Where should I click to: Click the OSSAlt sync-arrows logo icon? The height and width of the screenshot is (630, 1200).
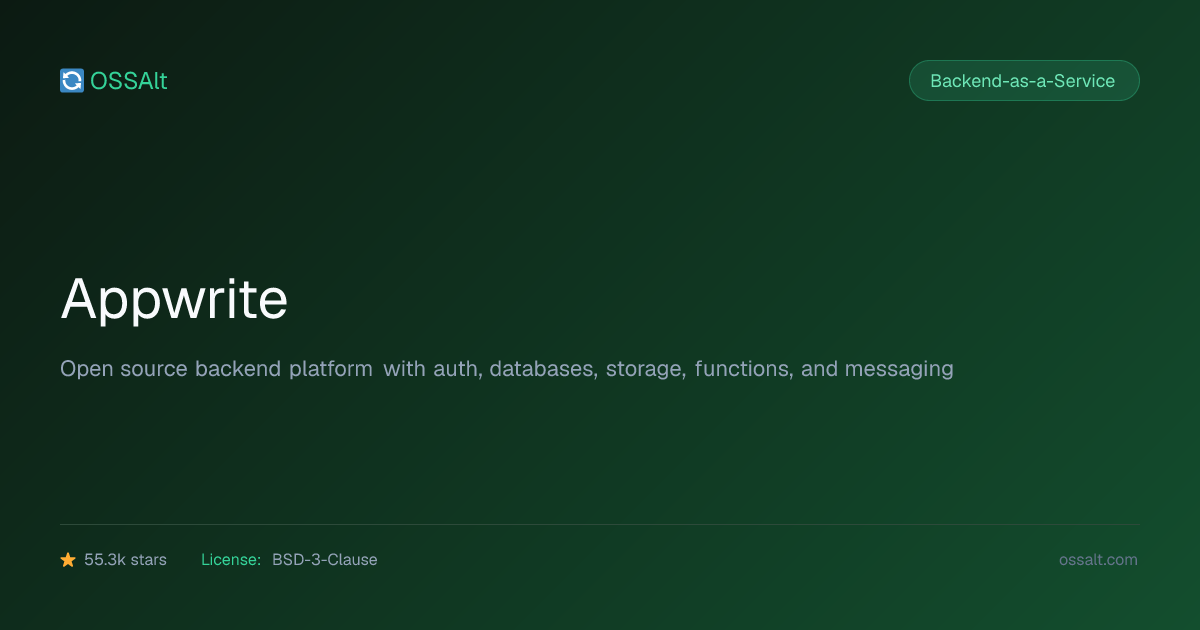pos(72,81)
